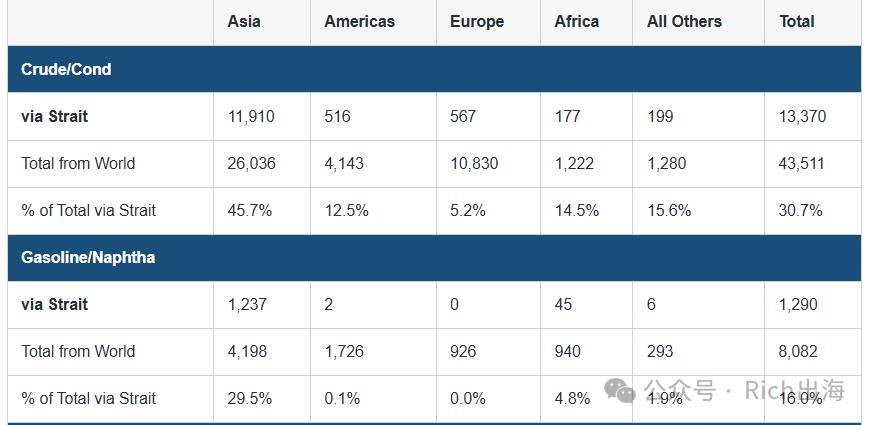Click the WeChat logo icon in watermark
872x425 pixels.
click(620, 391)
